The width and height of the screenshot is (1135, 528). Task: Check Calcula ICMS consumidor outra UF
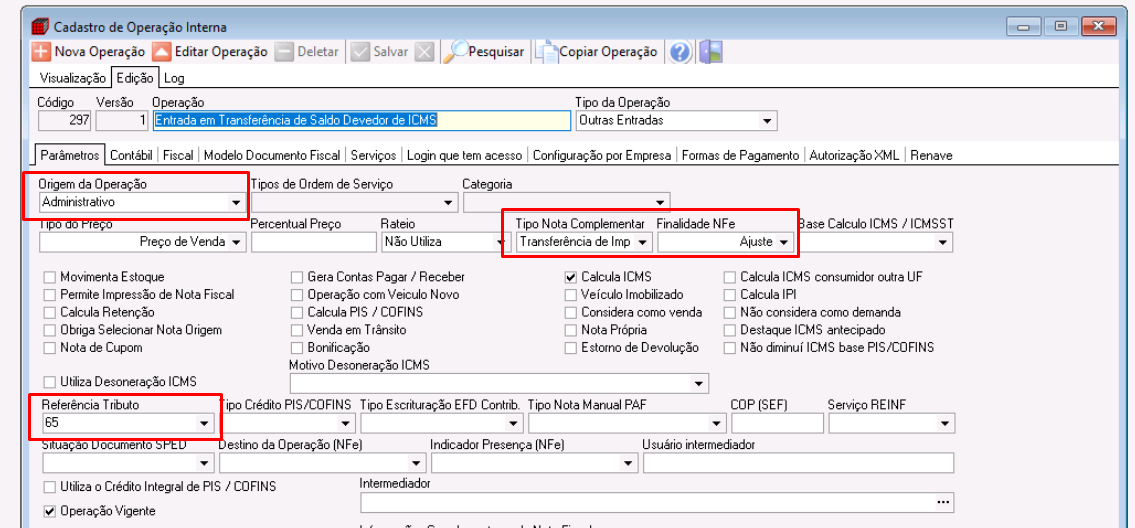click(x=730, y=277)
